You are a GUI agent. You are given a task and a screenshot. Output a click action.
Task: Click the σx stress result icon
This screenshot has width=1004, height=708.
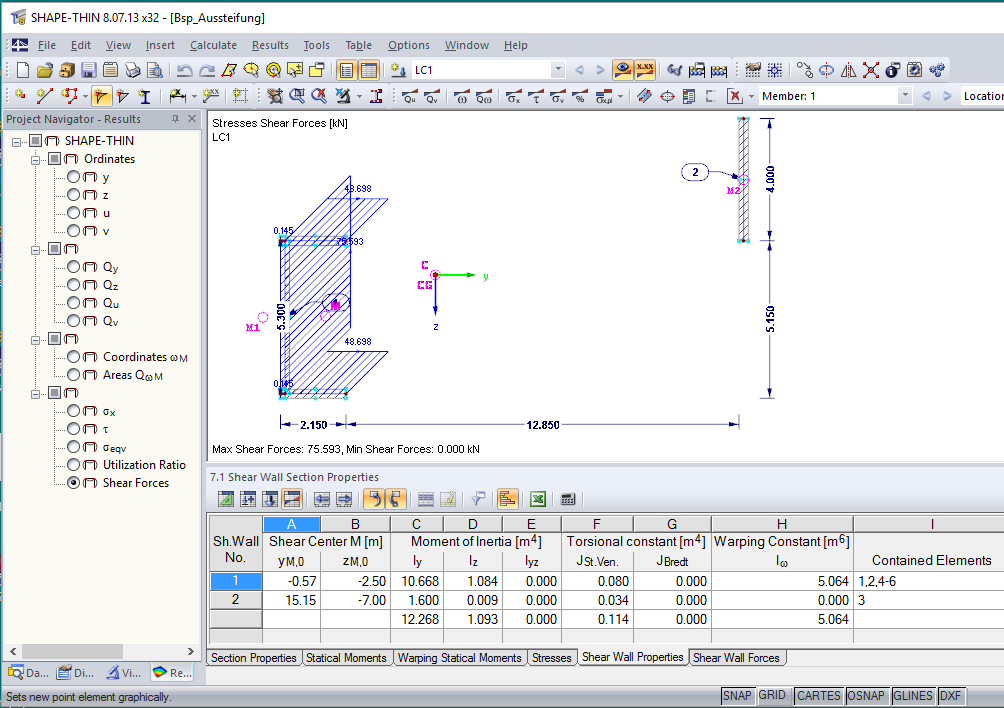513,96
